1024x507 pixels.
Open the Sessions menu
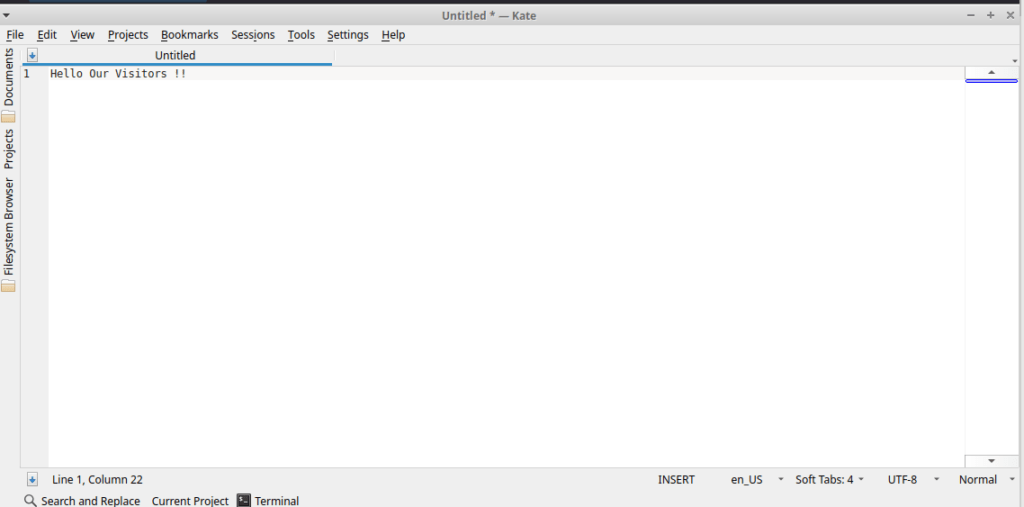253,35
